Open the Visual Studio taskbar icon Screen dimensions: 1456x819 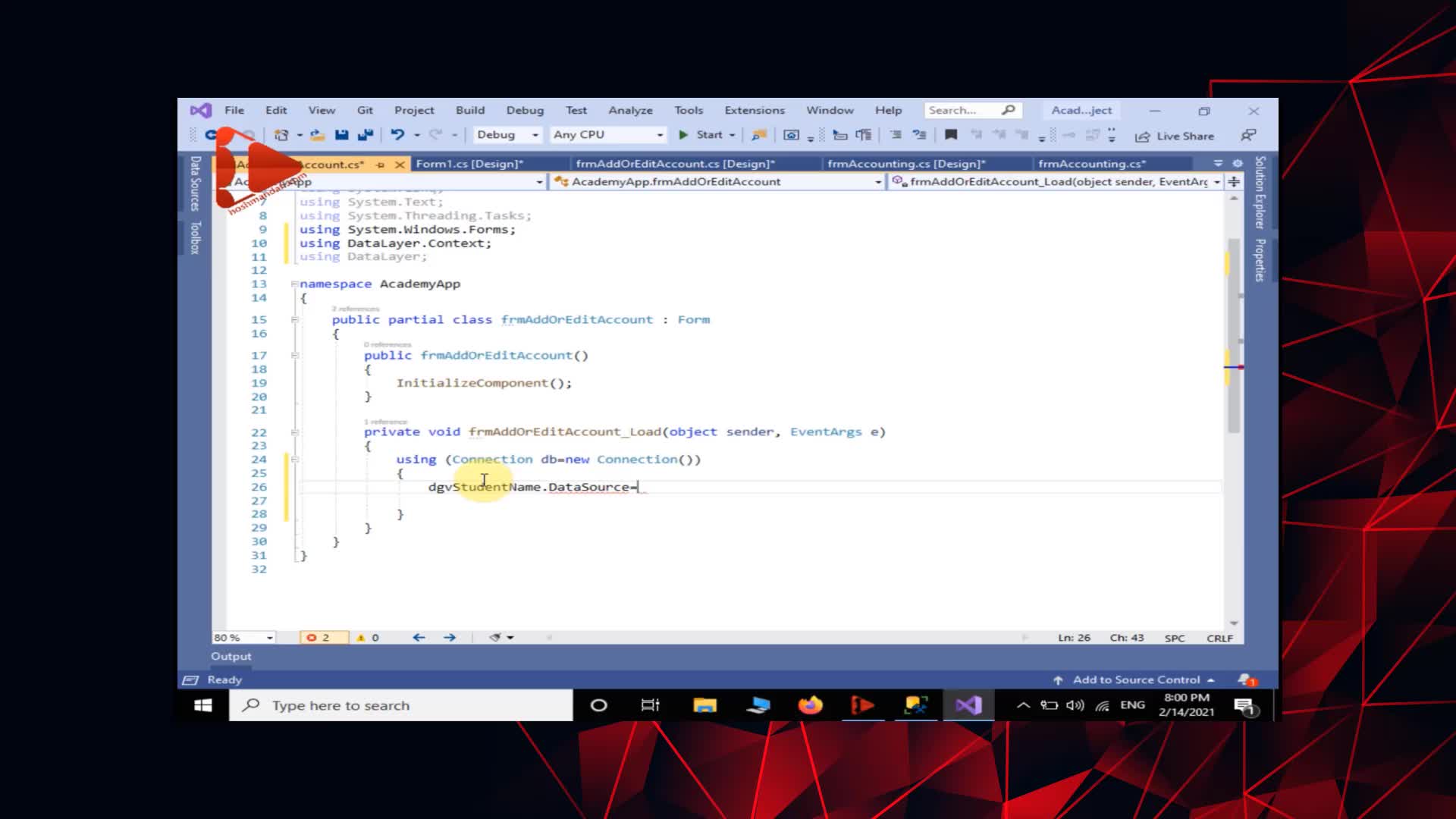[968, 705]
